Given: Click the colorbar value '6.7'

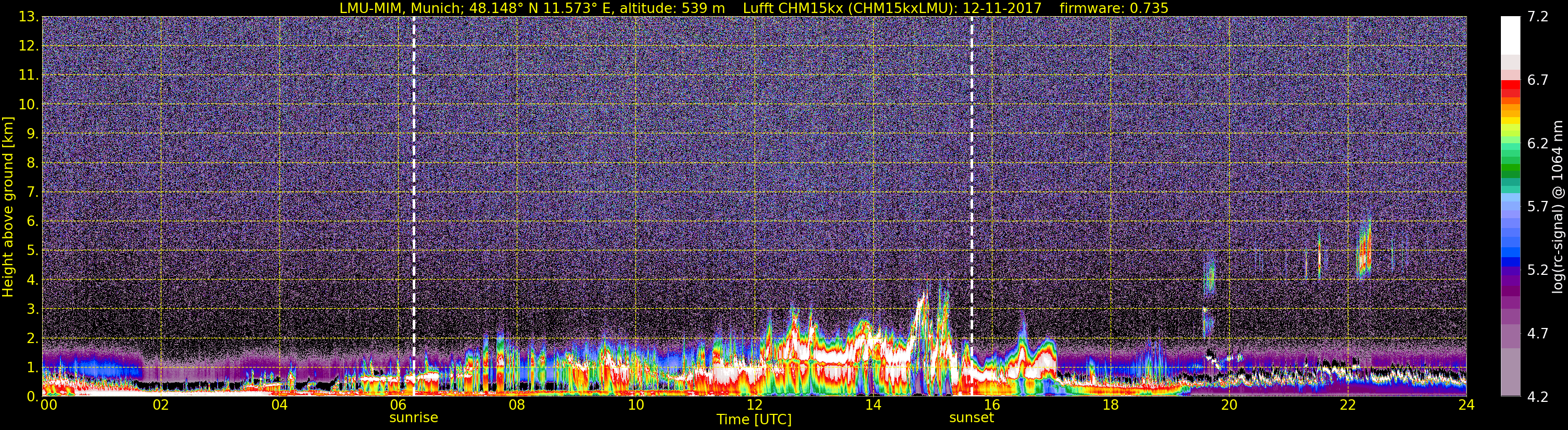Looking at the screenshot, I should pos(1538,80).
